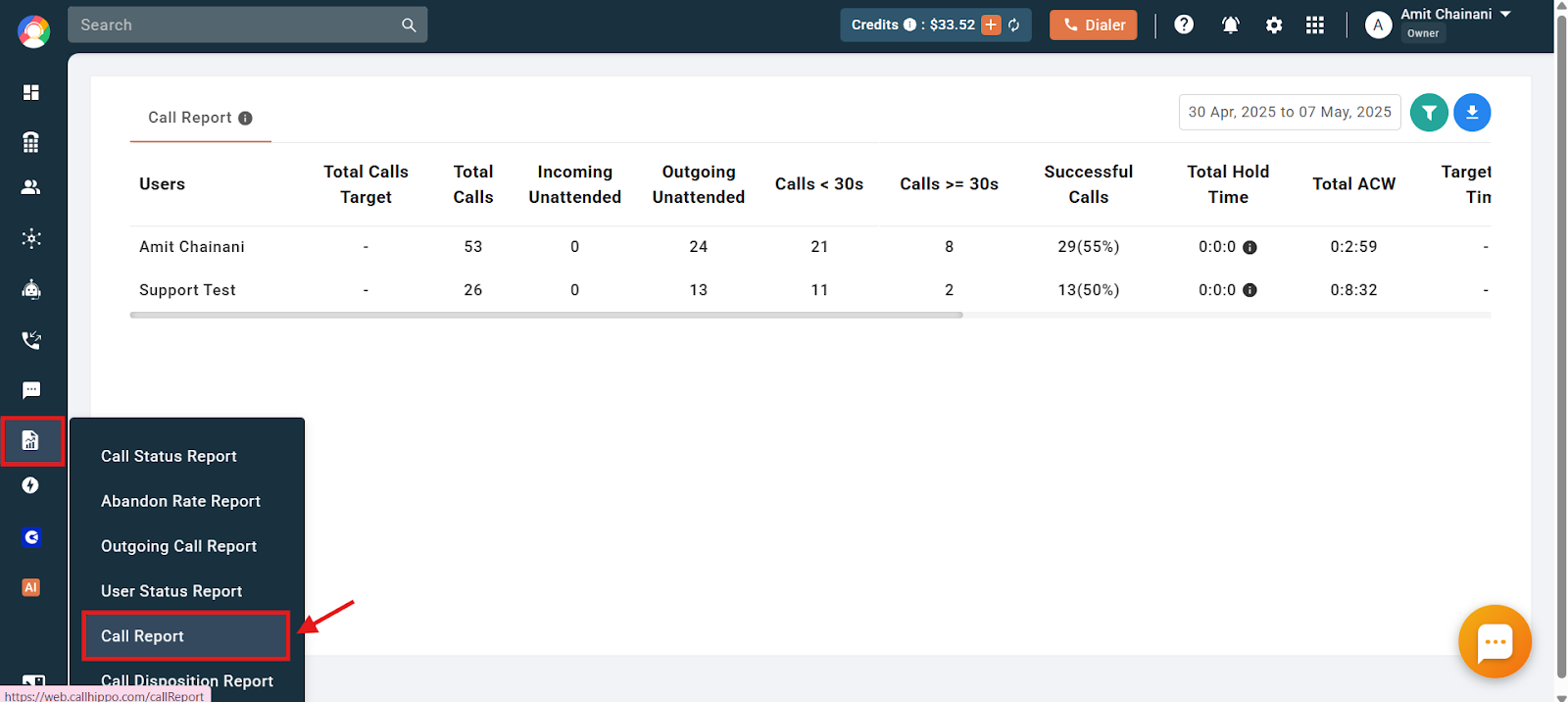Click the CallHippo logo icon
Screen dimensions: 1568x702
(33, 32)
